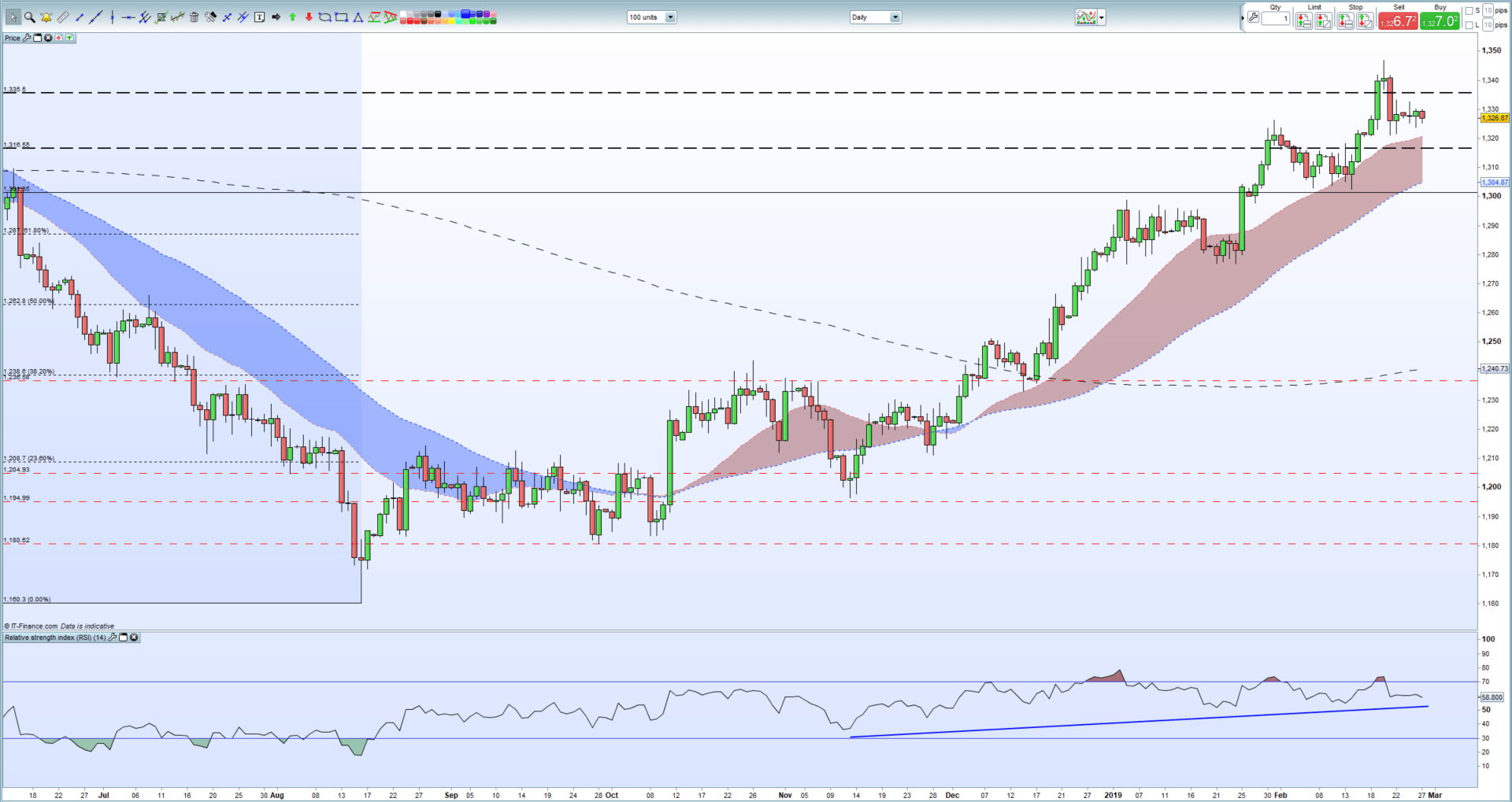1512x802 pixels.
Task: Insert a text label with the T tool
Action: pos(260,17)
